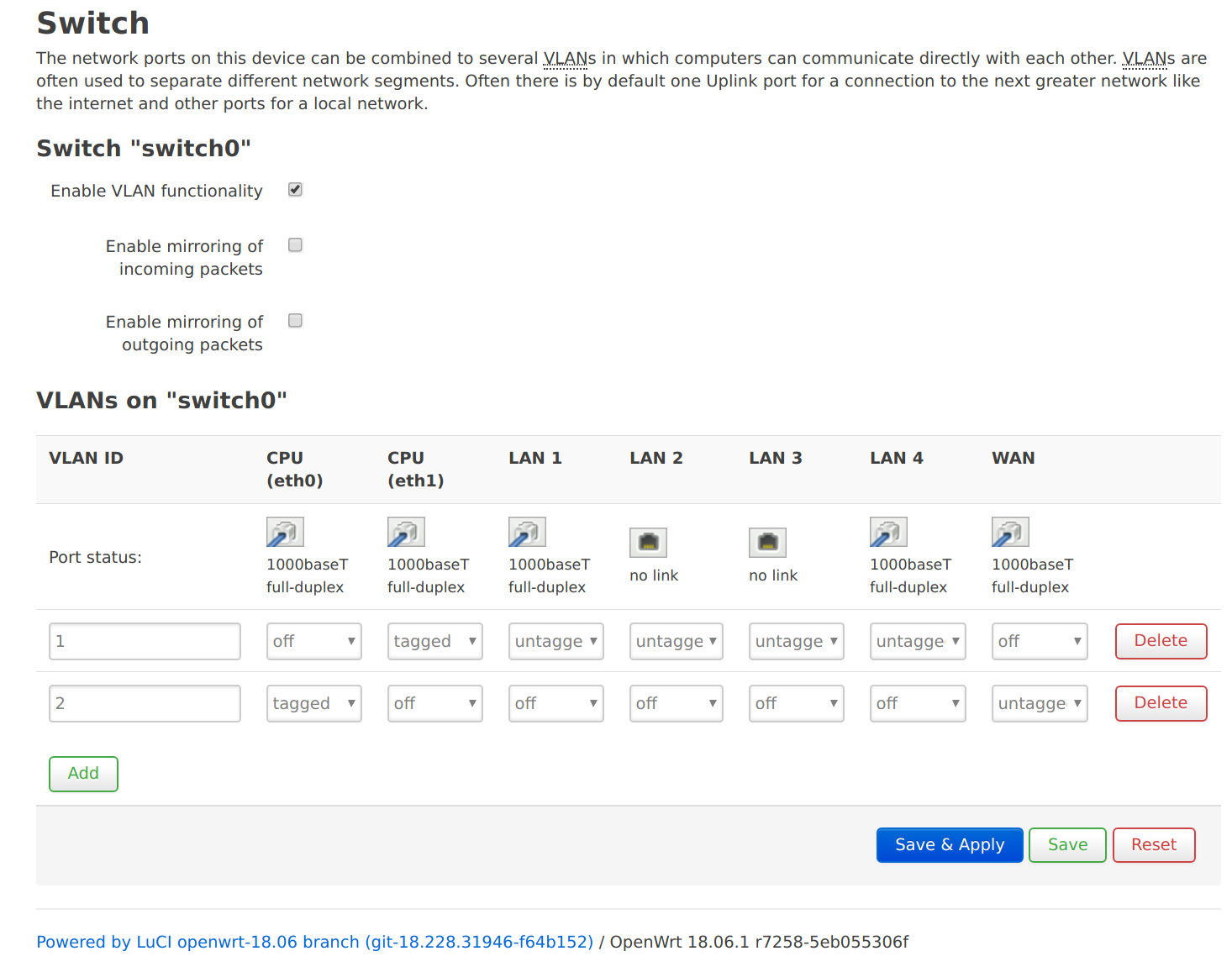Focus the VLAN ID field containing 1
This screenshot has height=972, width=1232.
pyautogui.click(x=145, y=641)
